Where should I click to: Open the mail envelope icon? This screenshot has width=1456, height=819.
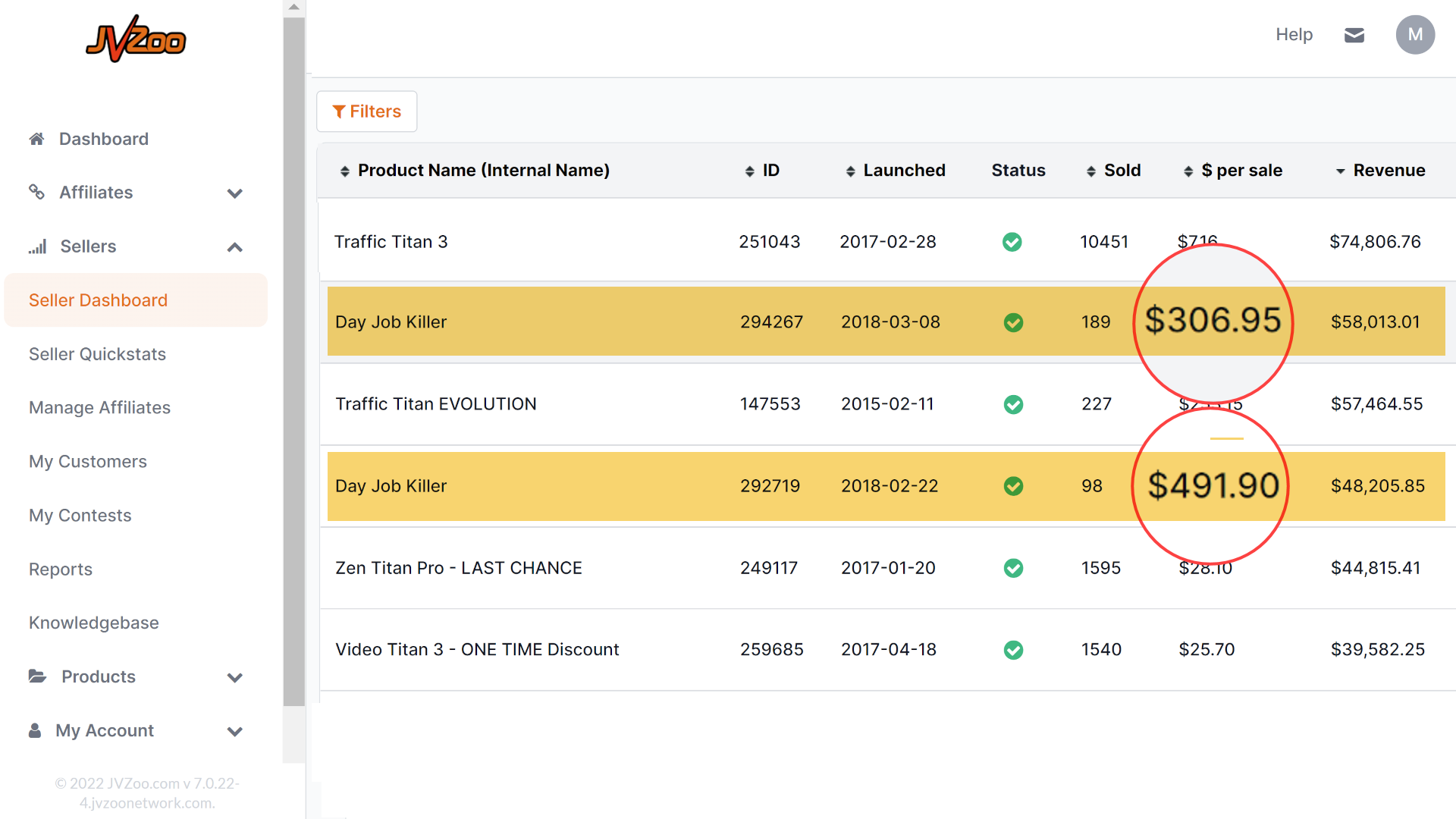[x=1354, y=35]
